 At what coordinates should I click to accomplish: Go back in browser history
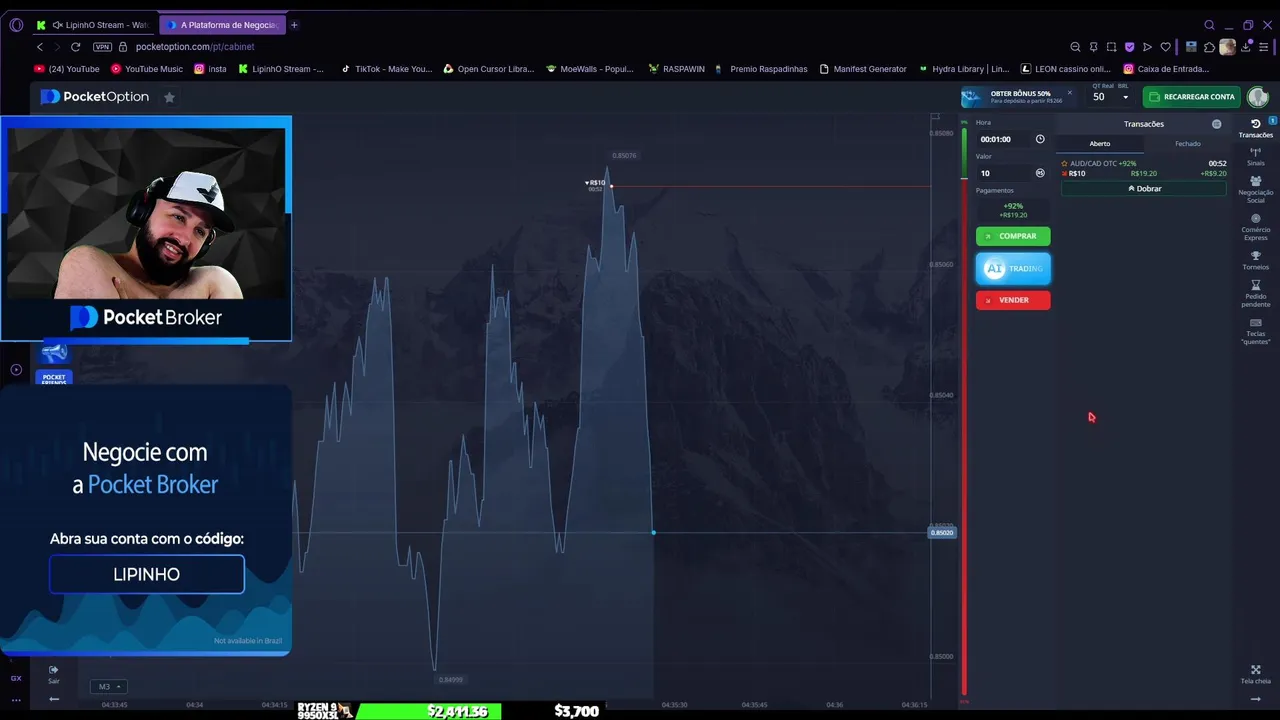pyautogui.click(x=40, y=47)
